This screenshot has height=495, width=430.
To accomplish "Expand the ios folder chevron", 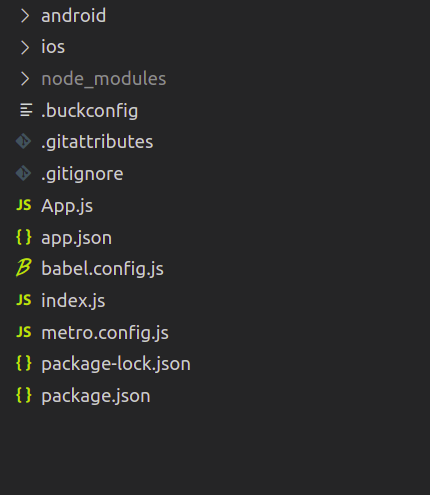I will click(x=25, y=47).
